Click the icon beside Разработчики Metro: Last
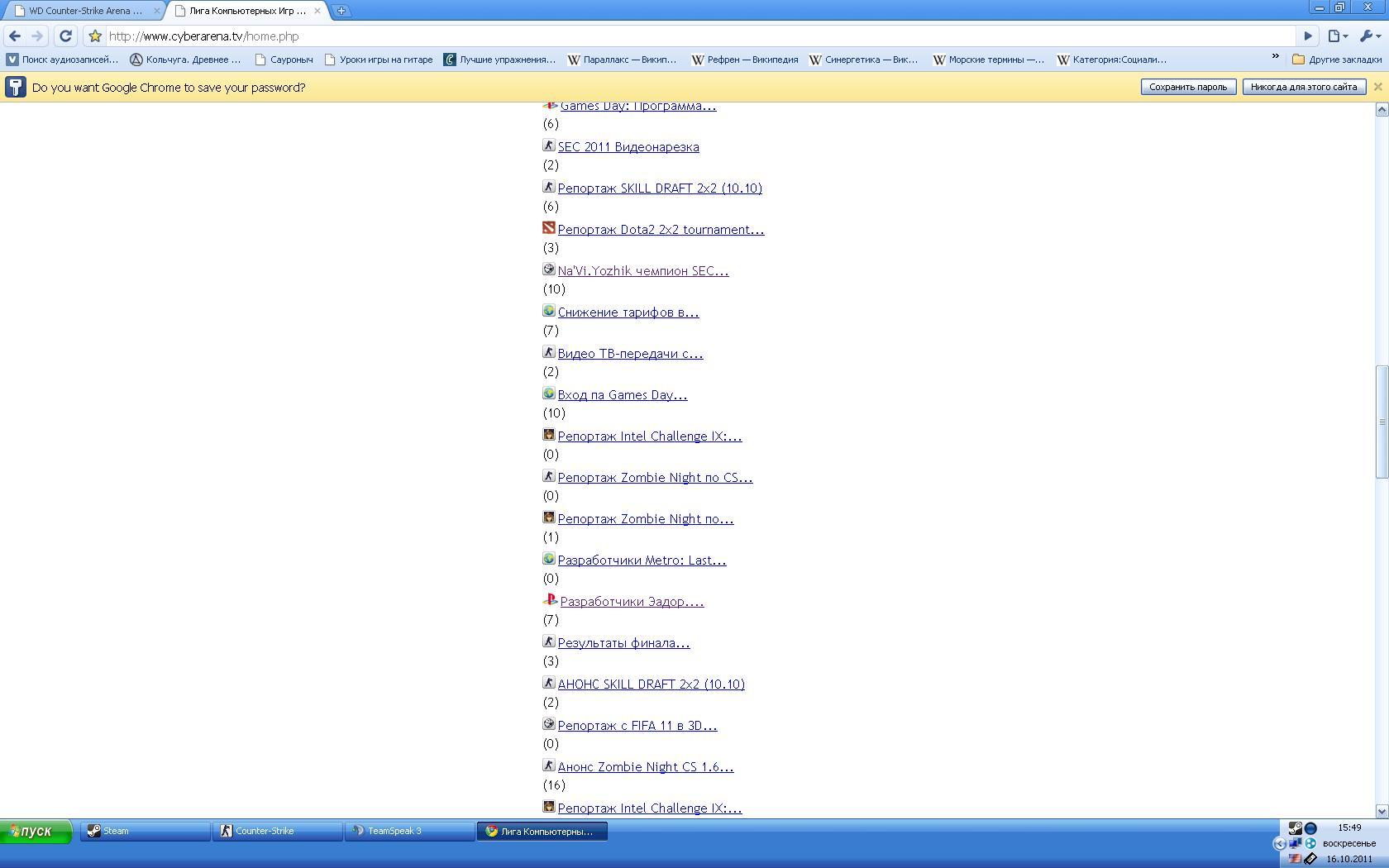 549,558
